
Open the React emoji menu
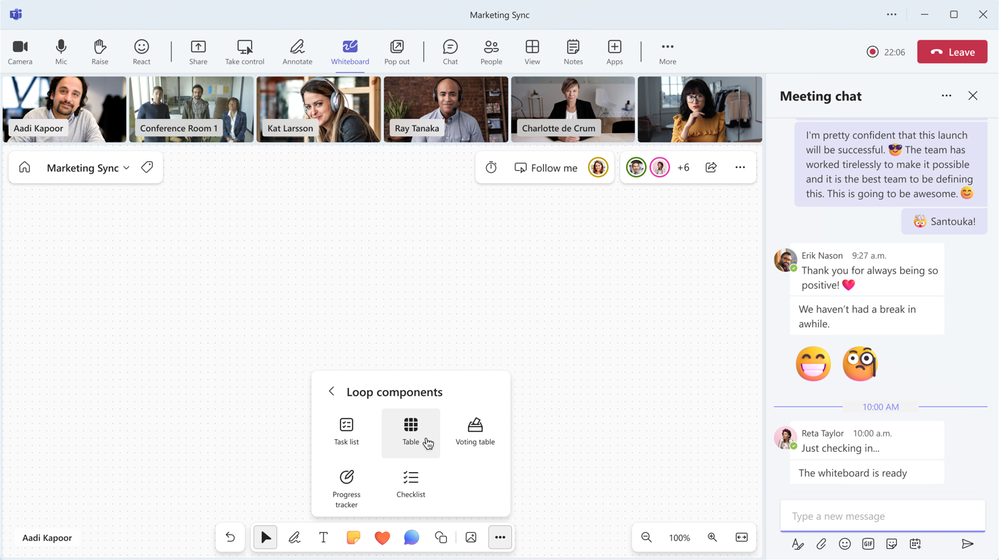coord(141,52)
